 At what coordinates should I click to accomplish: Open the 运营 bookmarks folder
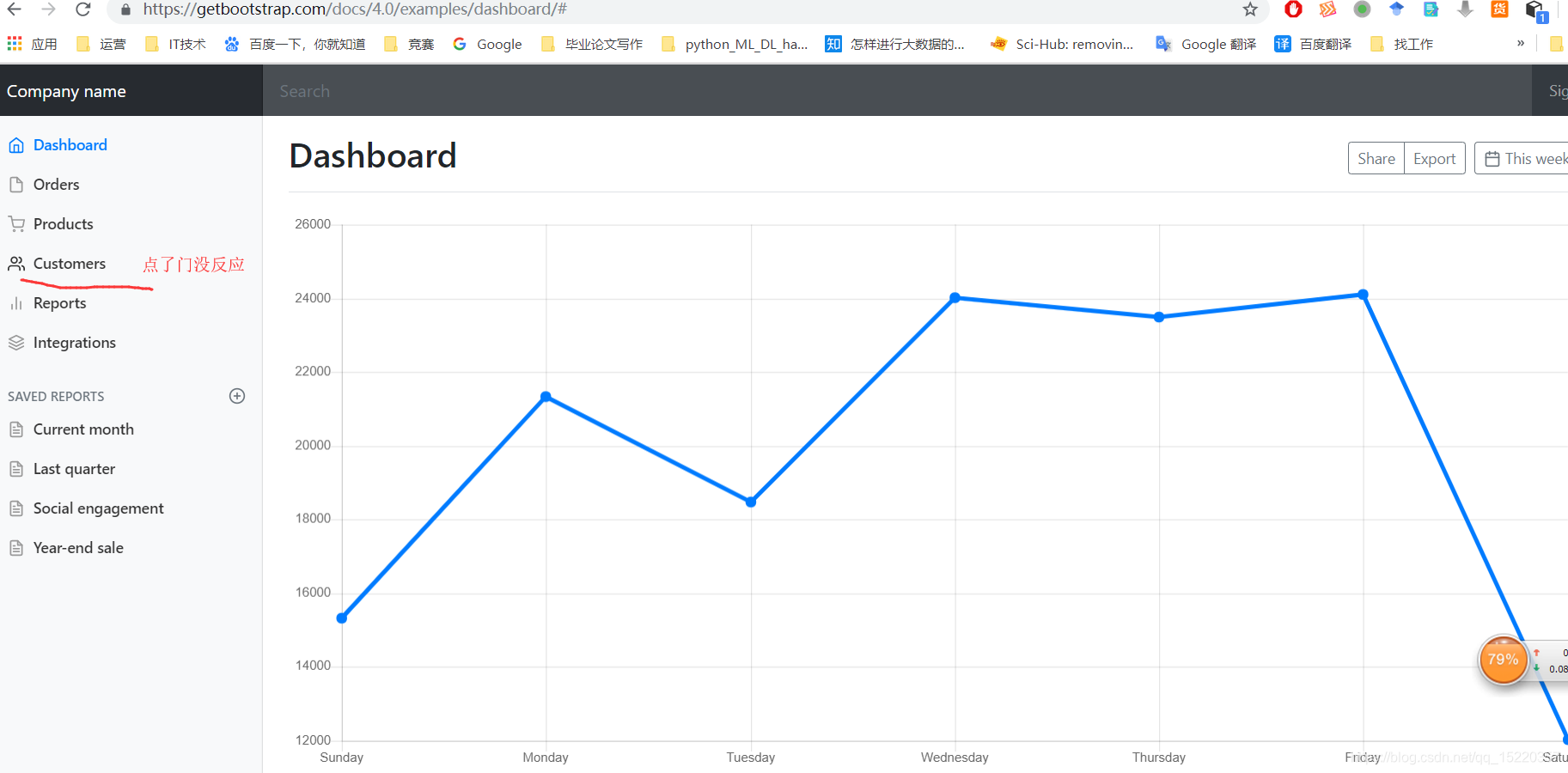click(x=101, y=44)
